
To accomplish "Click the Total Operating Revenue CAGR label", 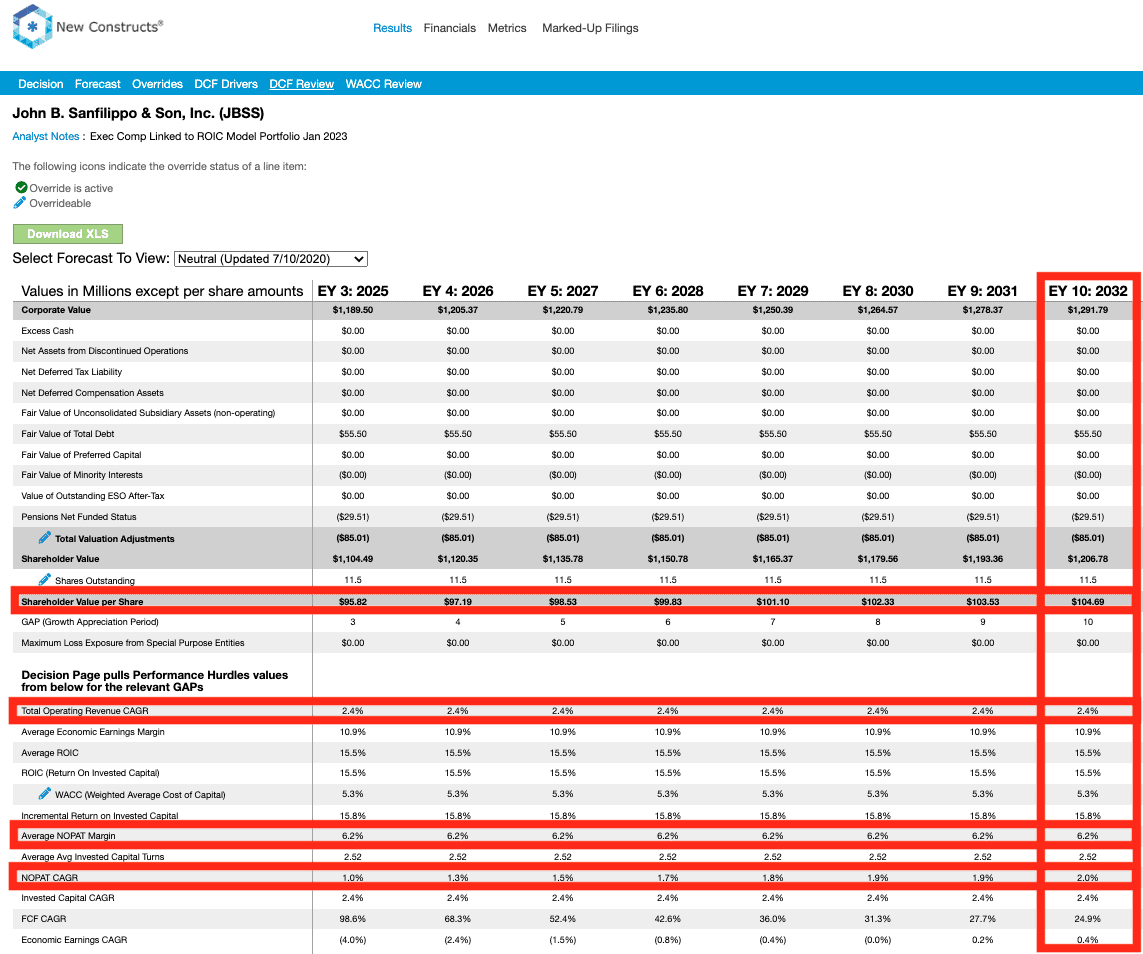I will point(85,711).
